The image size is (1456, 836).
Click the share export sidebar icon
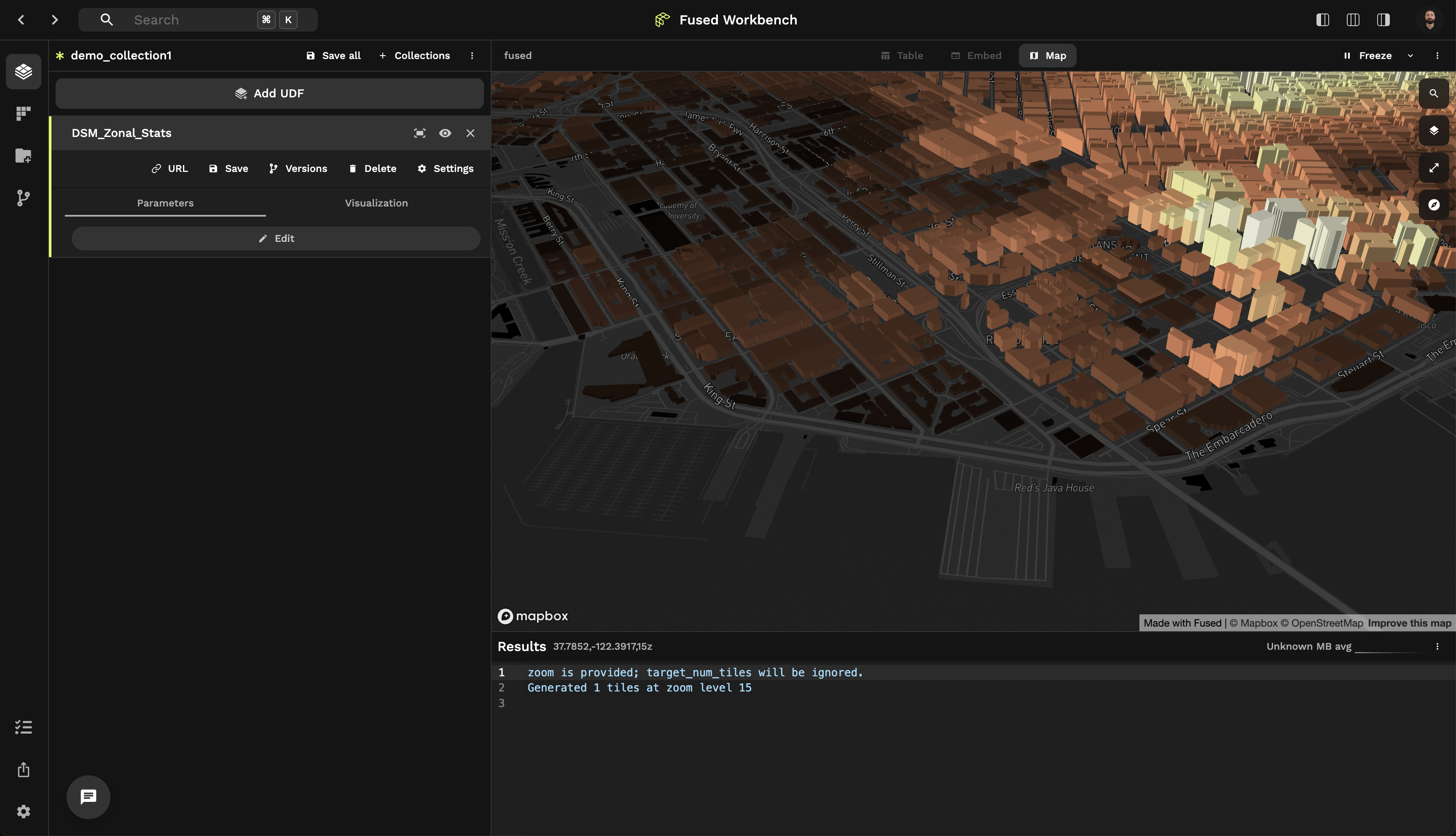24,769
